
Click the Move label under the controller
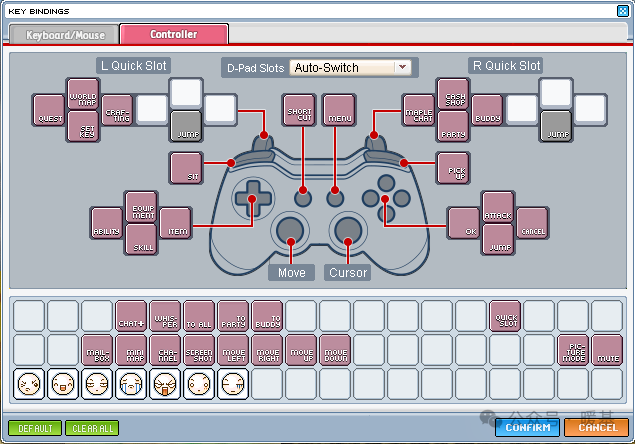[x=292, y=273]
